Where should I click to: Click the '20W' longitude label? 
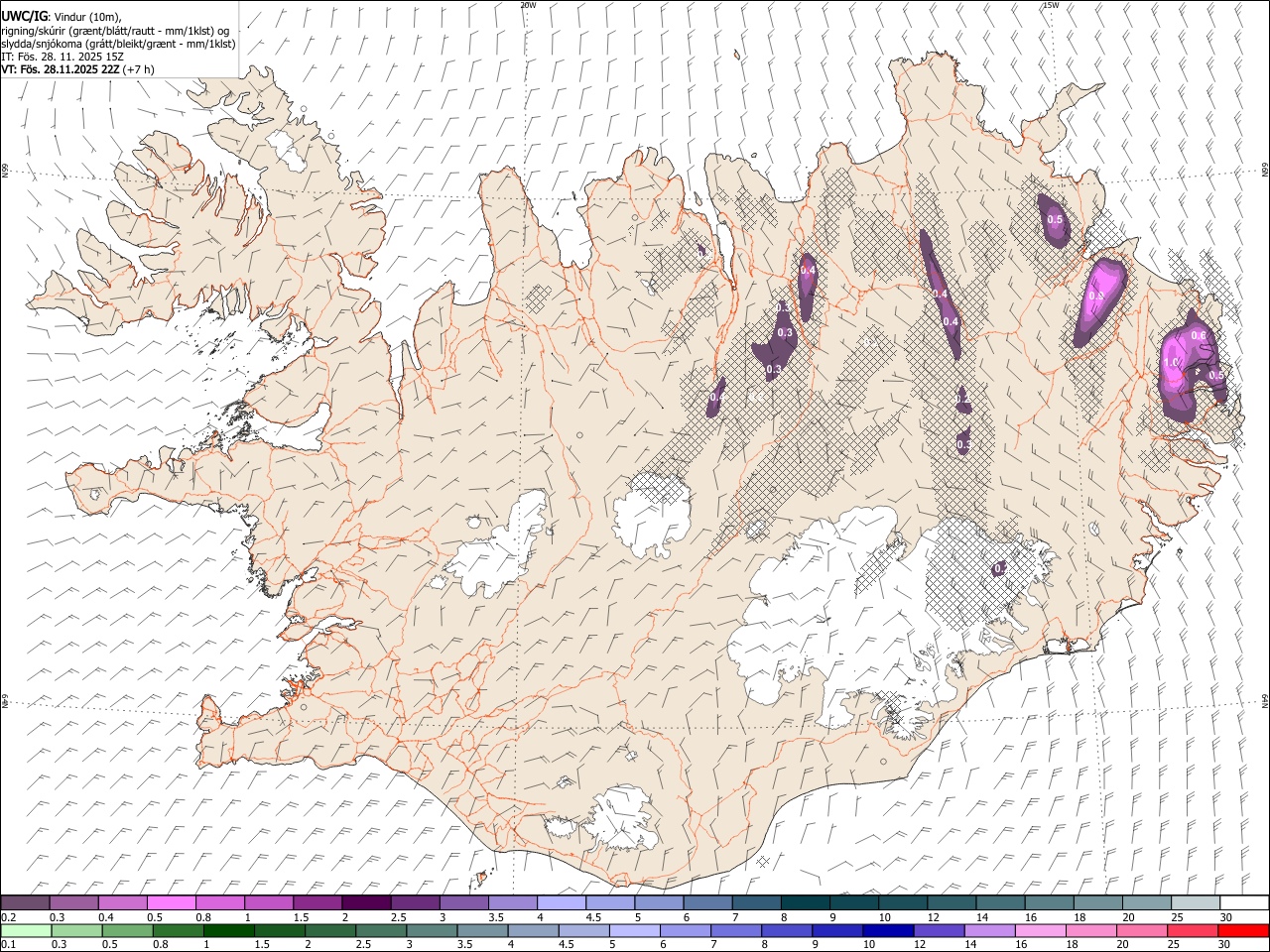point(528,5)
